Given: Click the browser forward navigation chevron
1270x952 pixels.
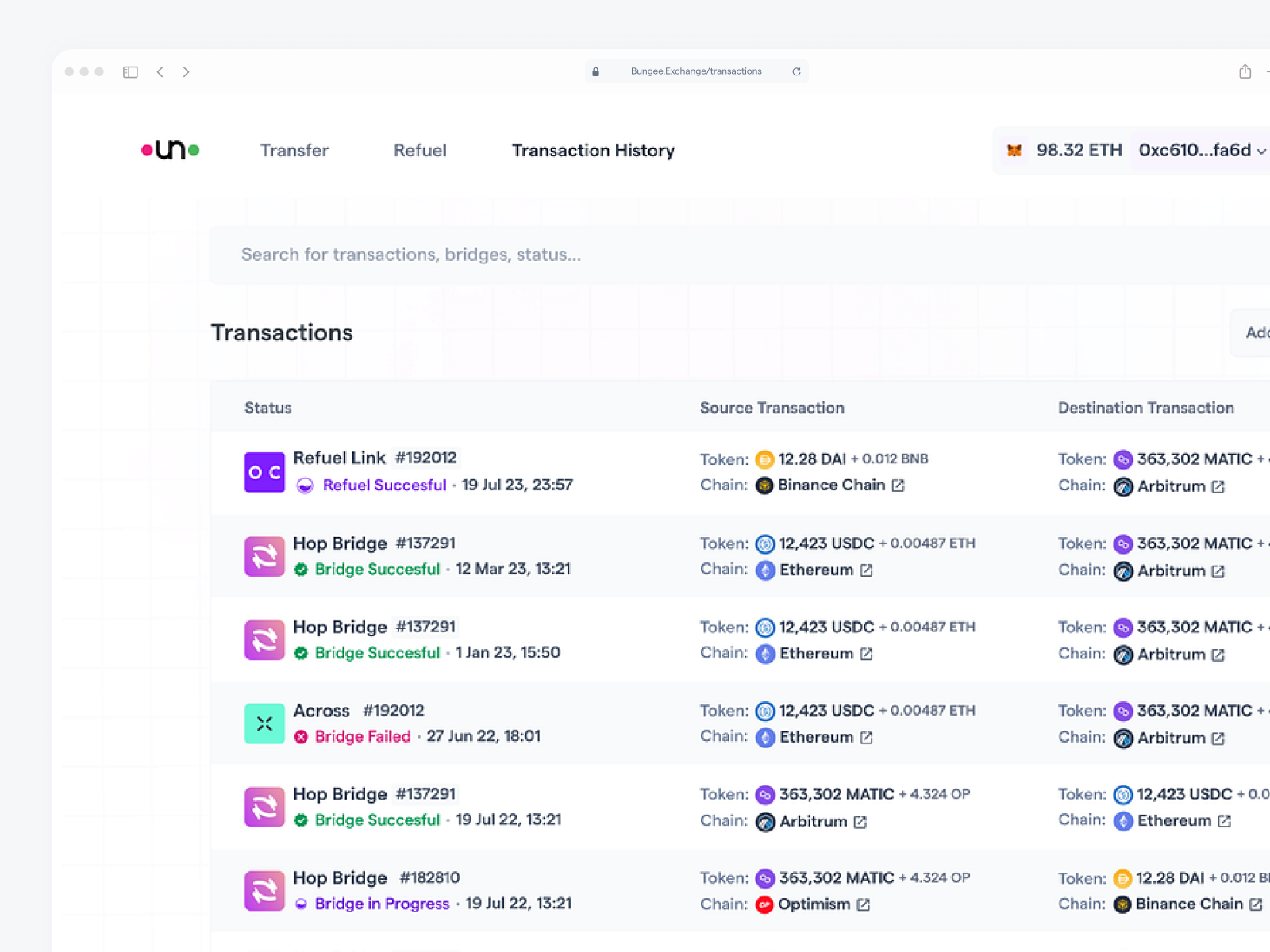Looking at the screenshot, I should [x=187, y=71].
